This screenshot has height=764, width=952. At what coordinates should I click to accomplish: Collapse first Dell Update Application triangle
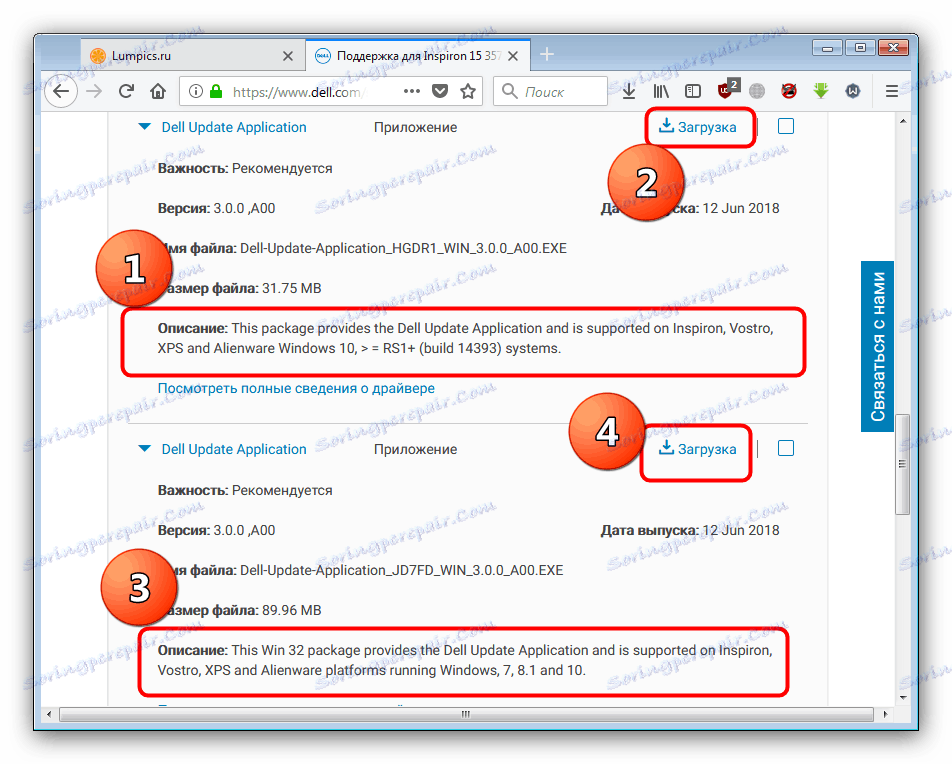(144, 127)
